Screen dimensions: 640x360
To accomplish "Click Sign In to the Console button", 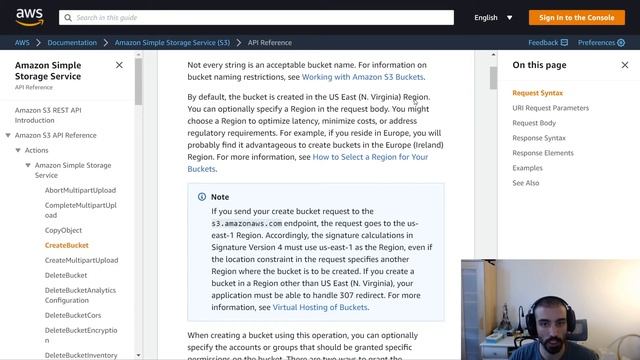I will pos(576,18).
